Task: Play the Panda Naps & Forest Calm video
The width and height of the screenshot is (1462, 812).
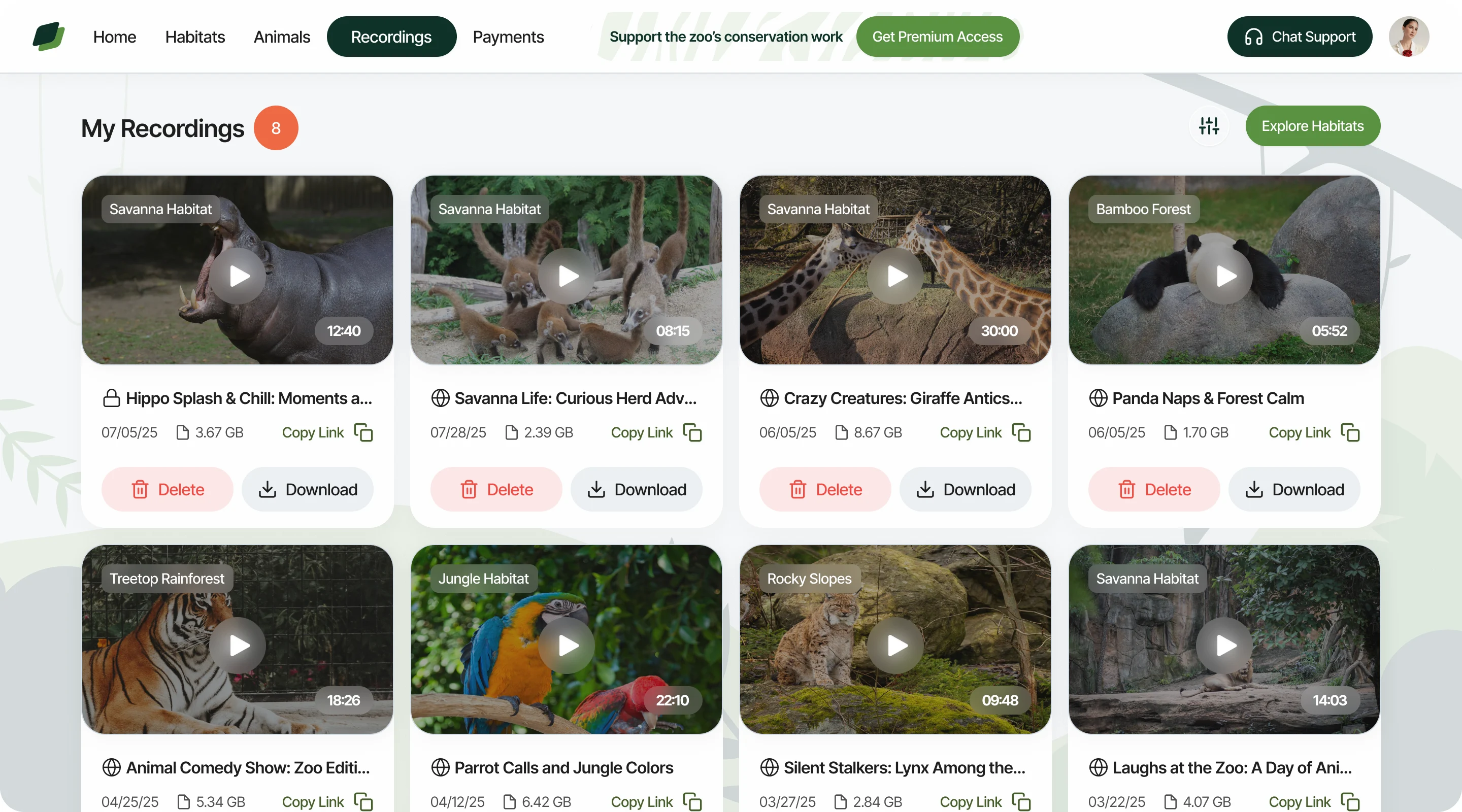Action: tap(1225, 277)
